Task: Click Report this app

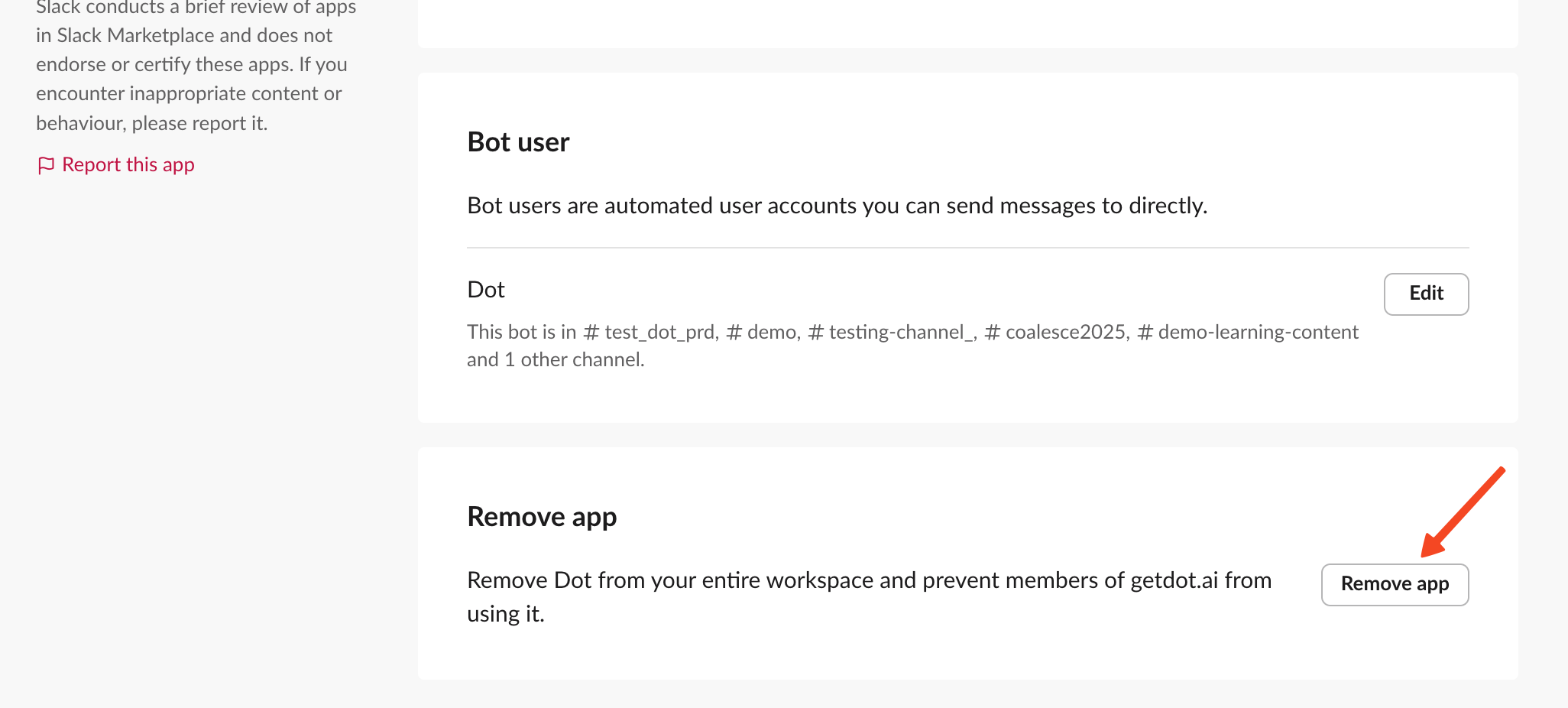Action: [x=128, y=164]
